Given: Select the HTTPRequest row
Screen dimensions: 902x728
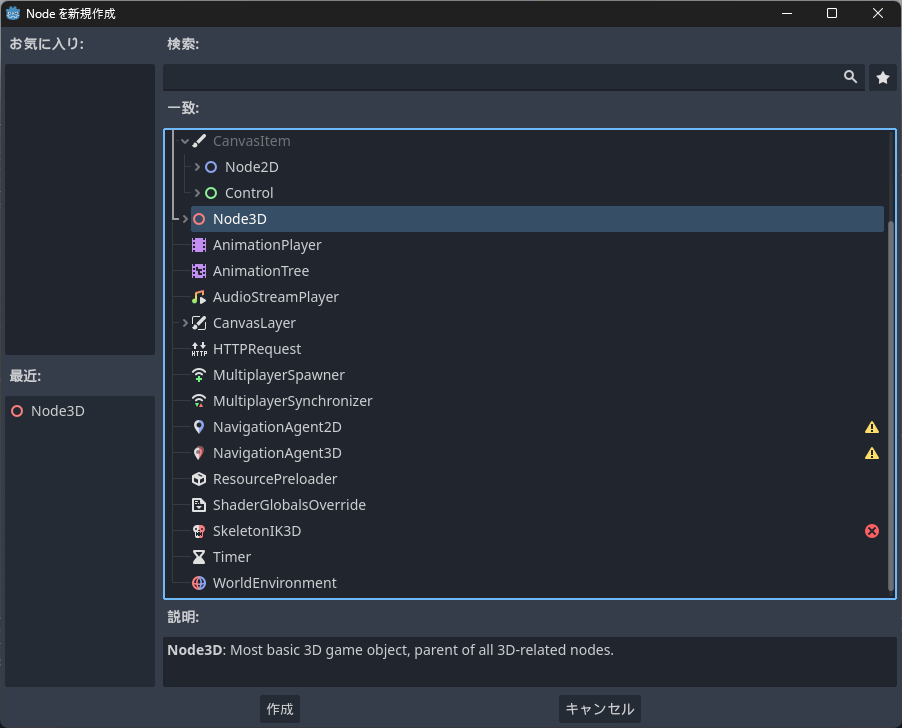Looking at the screenshot, I should coord(537,349).
